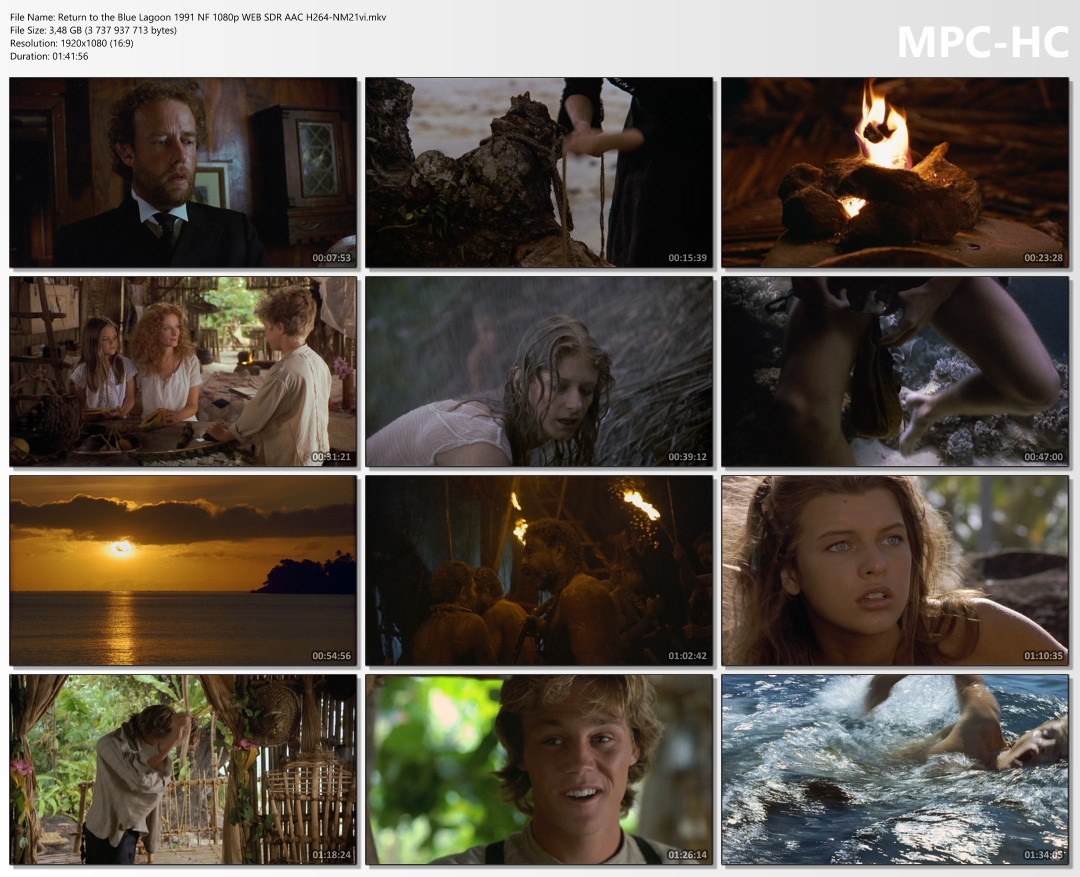Open the campfire thumbnail at 00:23:28
The image size is (1080, 877).
click(x=895, y=172)
